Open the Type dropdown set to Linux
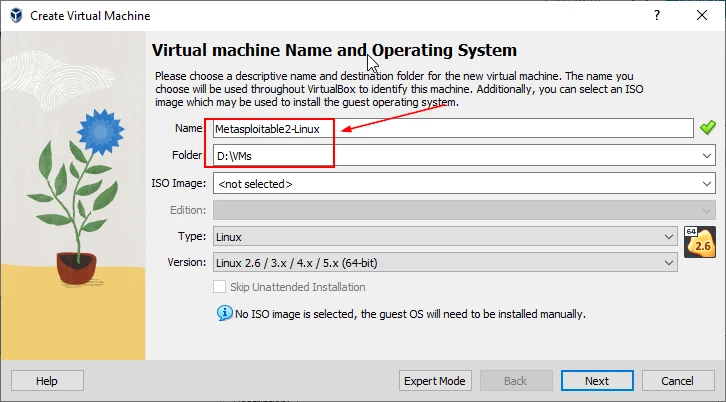Viewport: 726px width, 402px height. click(x=668, y=236)
